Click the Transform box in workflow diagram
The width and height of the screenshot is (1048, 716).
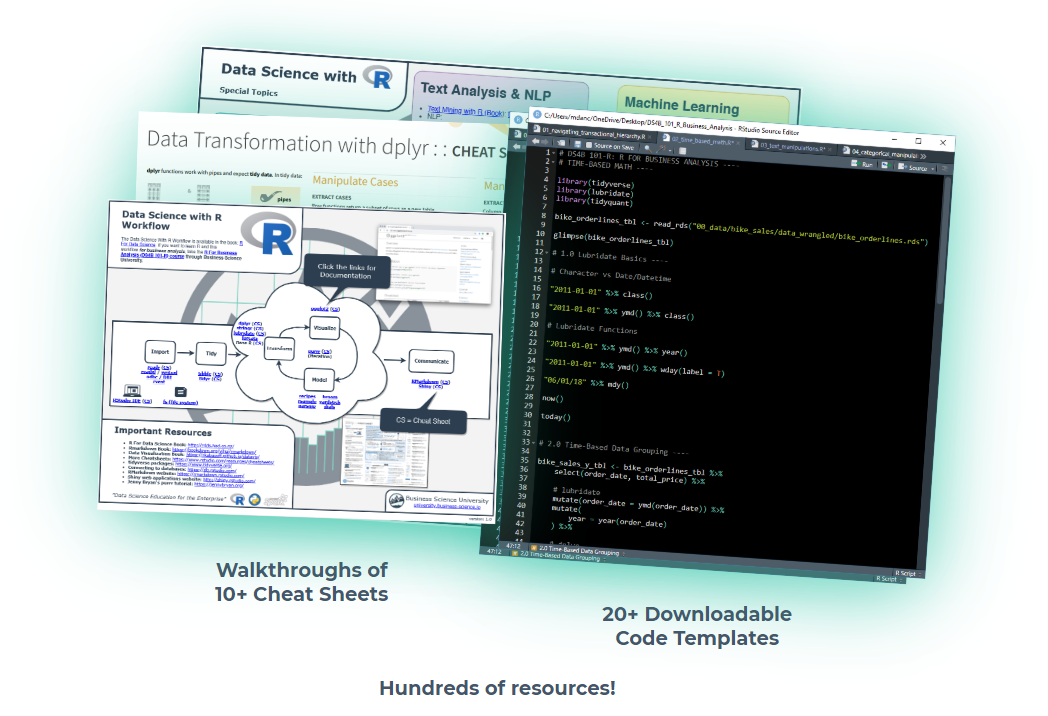279,348
